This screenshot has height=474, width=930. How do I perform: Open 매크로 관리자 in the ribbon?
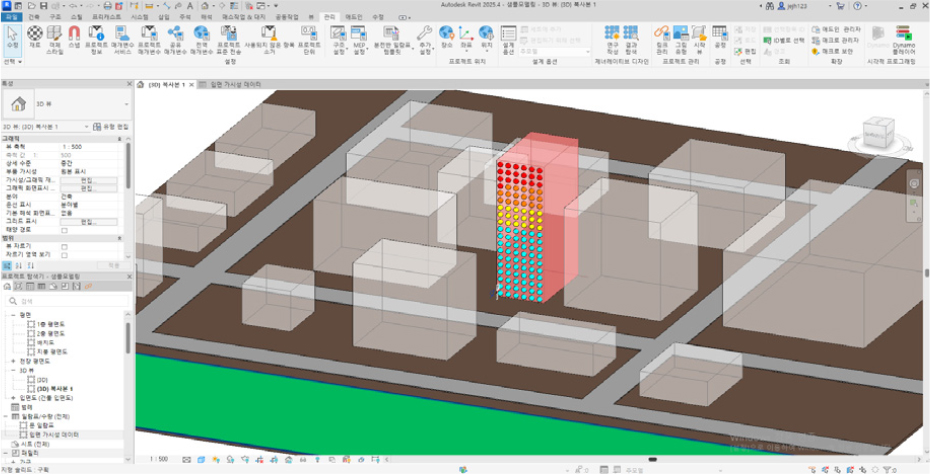pyautogui.click(x=836, y=40)
